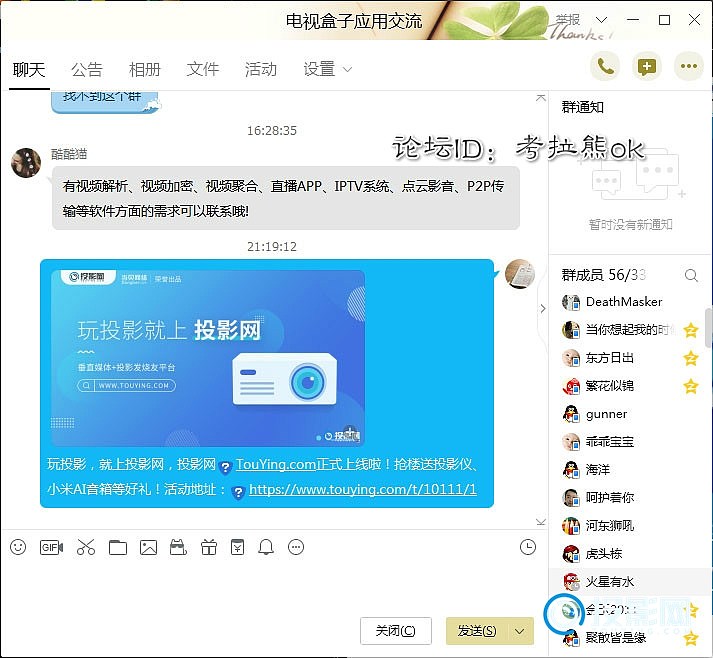Select member 河东狮吼
The width and height of the screenshot is (713, 658).
(629, 526)
